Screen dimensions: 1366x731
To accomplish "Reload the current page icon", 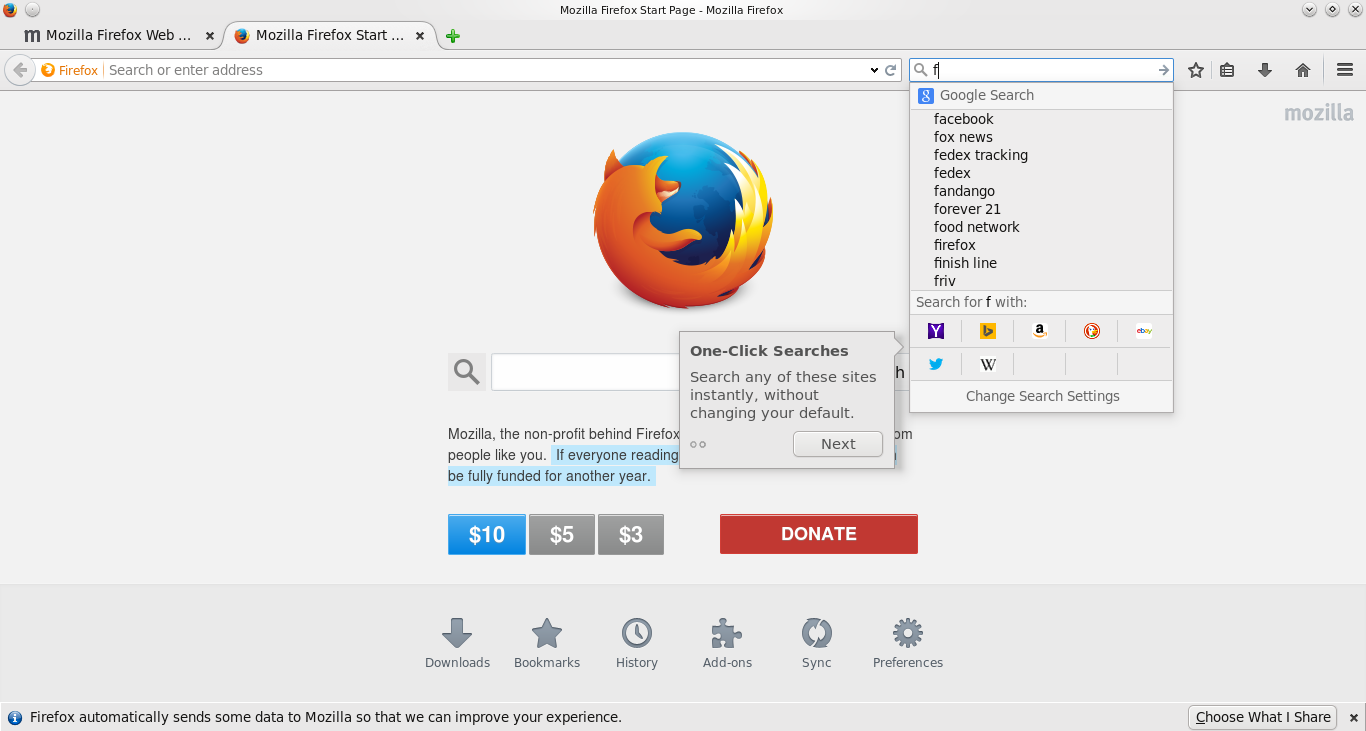I will pyautogui.click(x=891, y=70).
